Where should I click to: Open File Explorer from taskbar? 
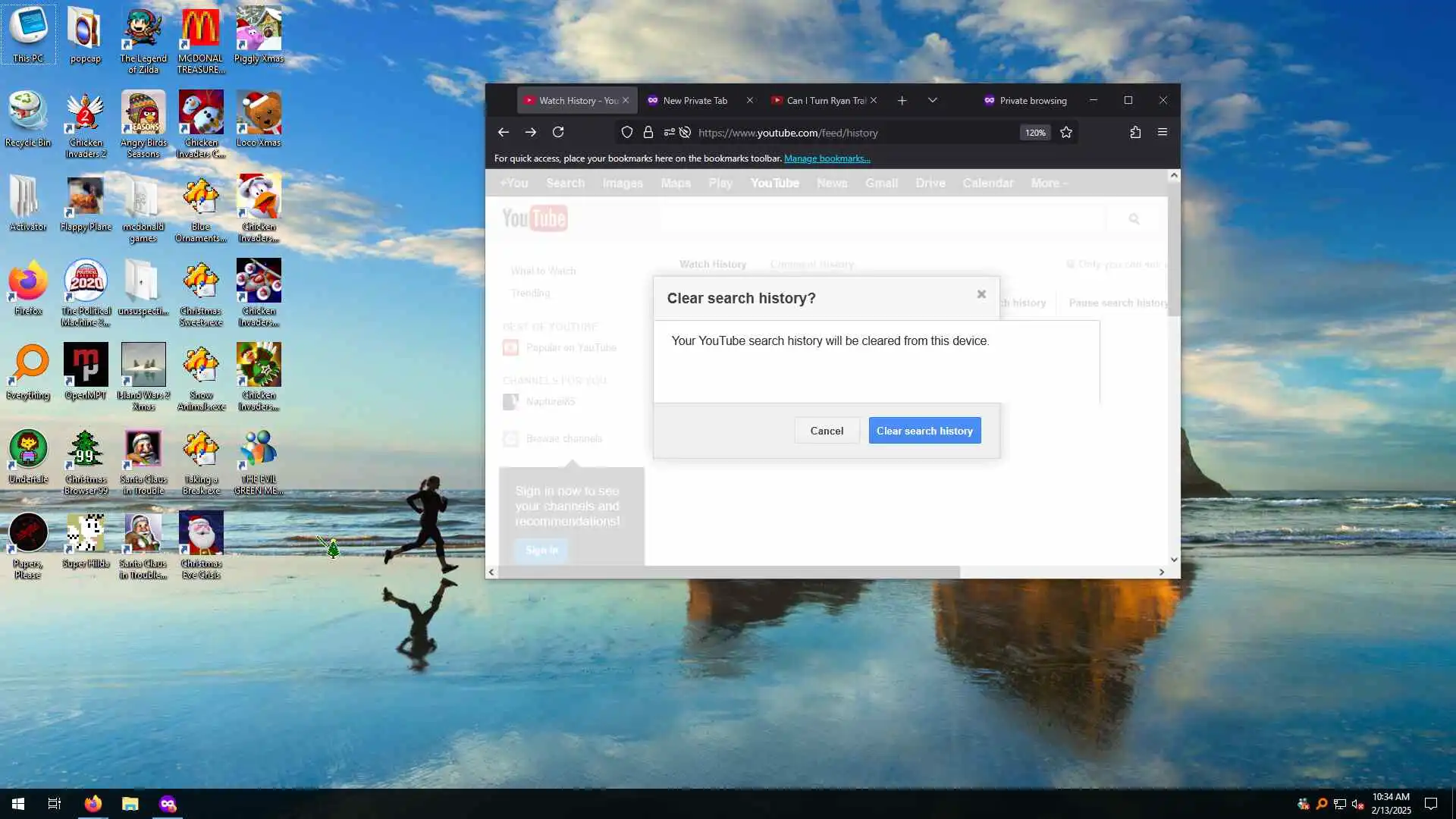130,804
